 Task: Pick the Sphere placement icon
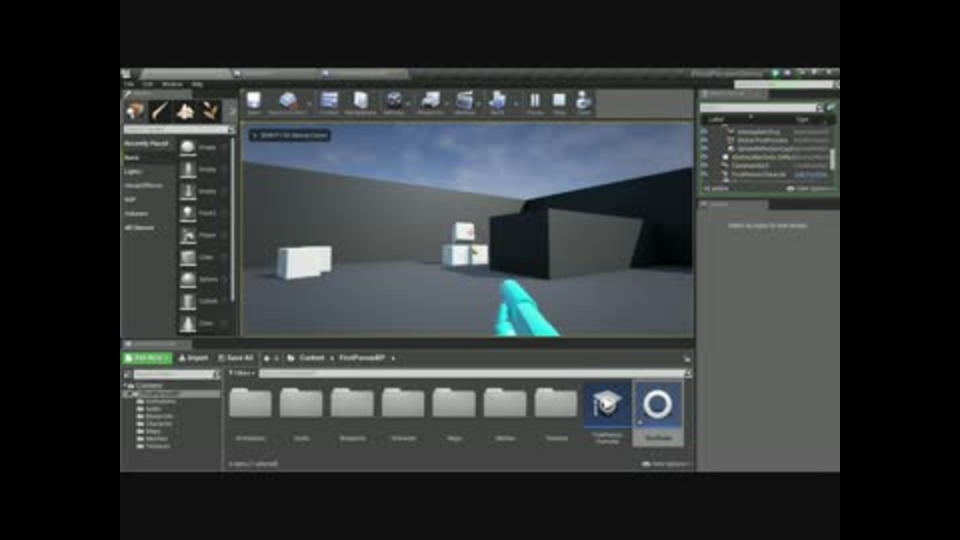point(188,279)
